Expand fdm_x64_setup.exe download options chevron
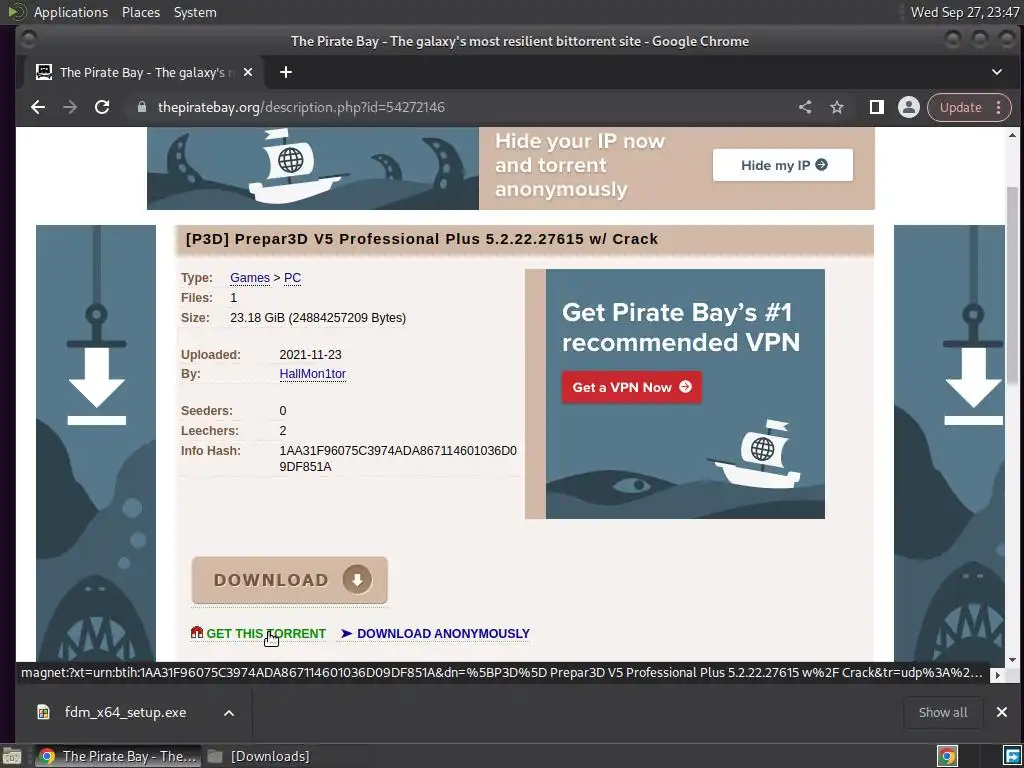This screenshot has height=768, width=1024. point(229,713)
